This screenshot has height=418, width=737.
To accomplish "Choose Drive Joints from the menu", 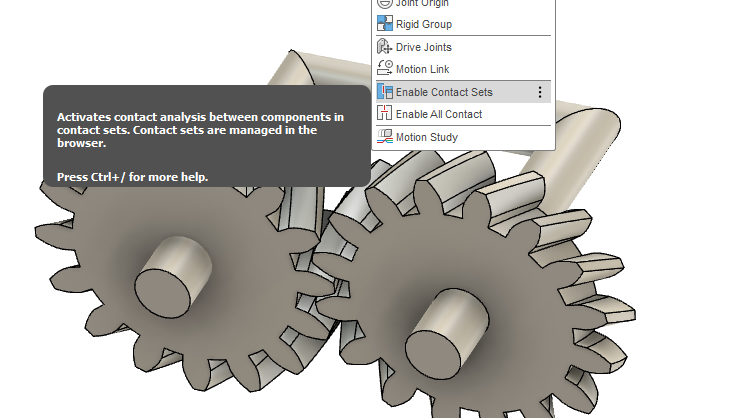I will [x=463, y=47].
